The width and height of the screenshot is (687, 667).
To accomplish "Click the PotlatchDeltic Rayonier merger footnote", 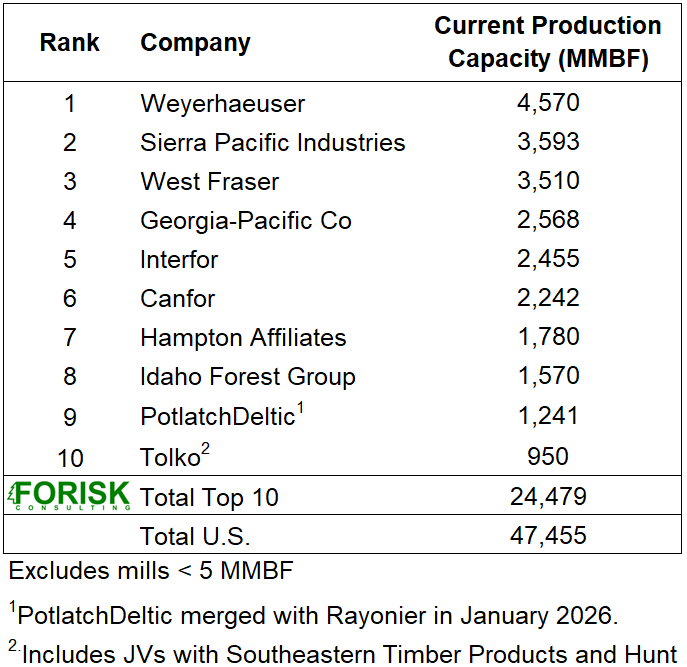I will tap(313, 613).
